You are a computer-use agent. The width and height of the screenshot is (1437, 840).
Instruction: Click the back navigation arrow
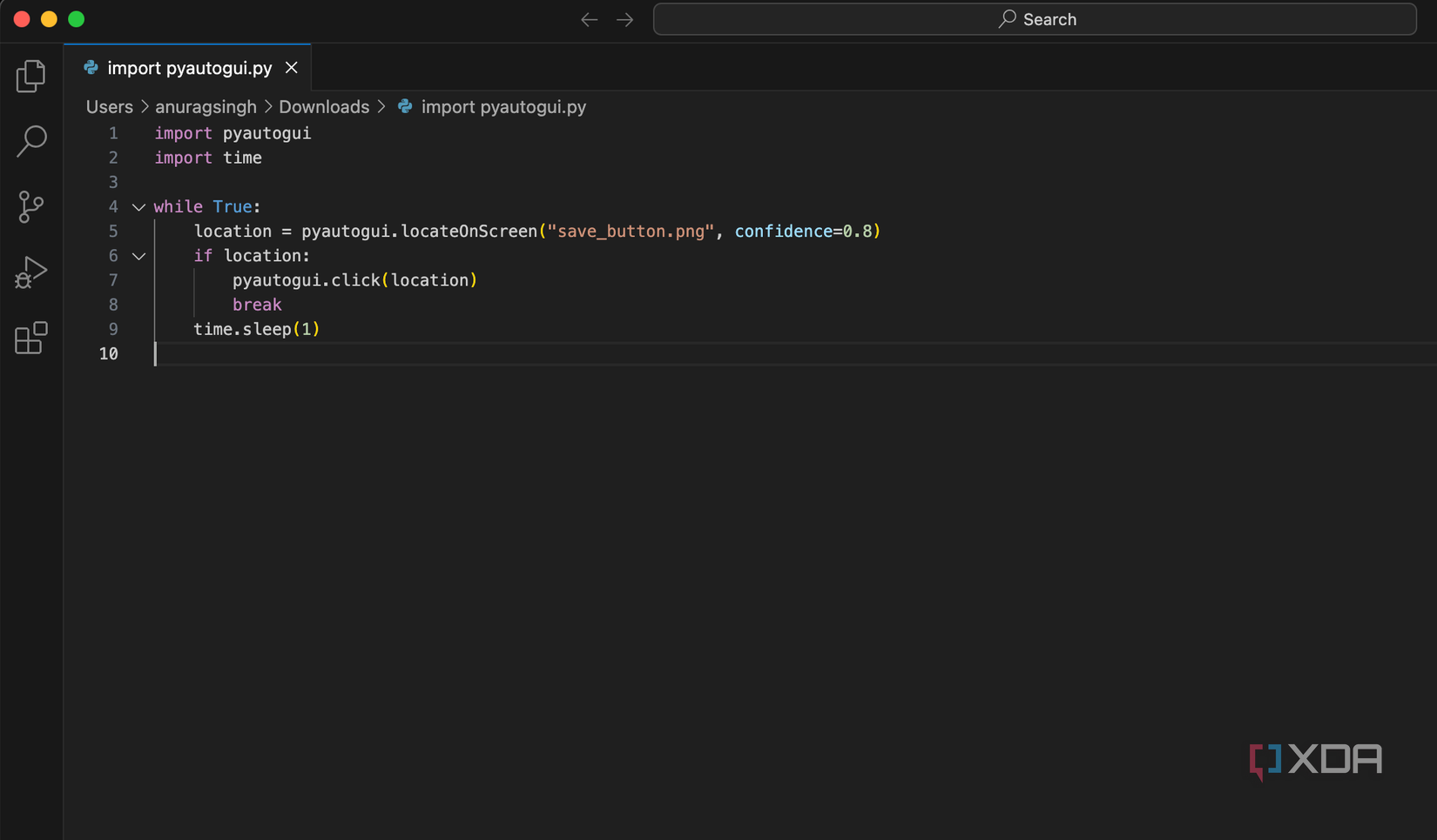coord(589,18)
